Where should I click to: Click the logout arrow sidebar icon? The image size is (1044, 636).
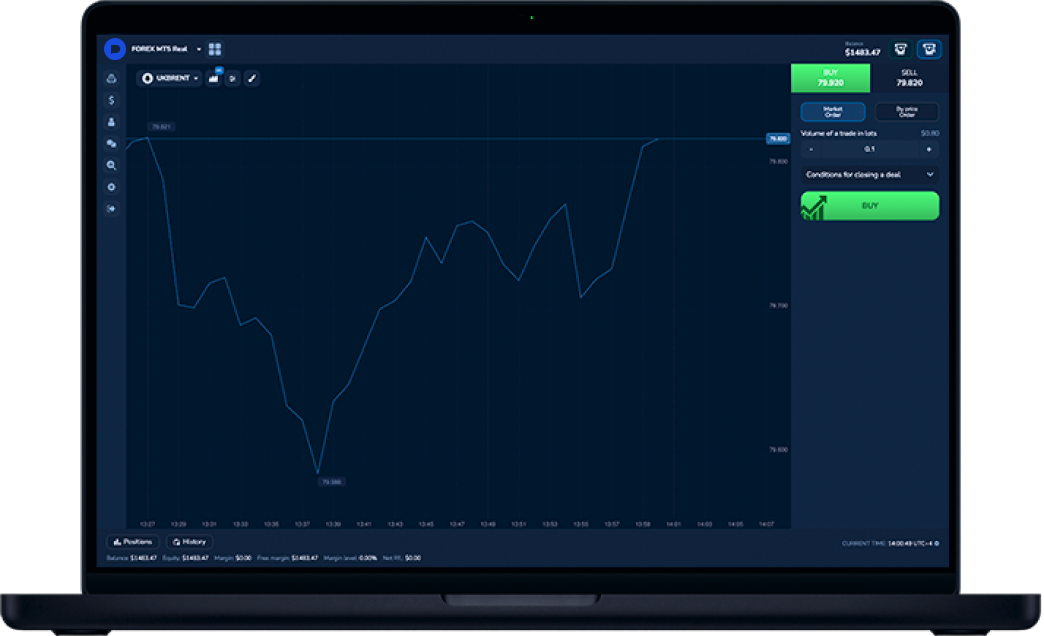[x=111, y=209]
